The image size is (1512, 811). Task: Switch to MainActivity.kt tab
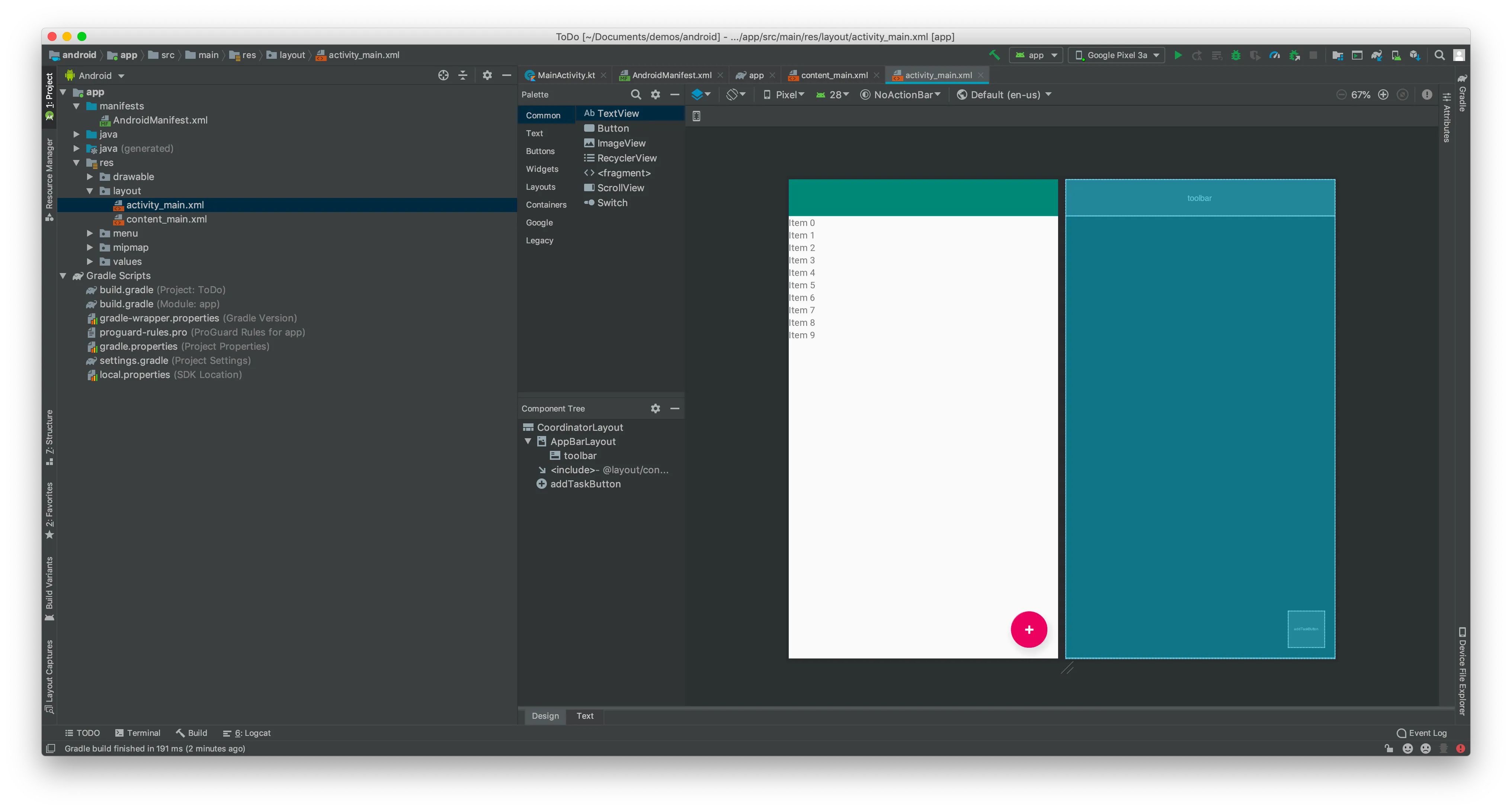[566, 75]
